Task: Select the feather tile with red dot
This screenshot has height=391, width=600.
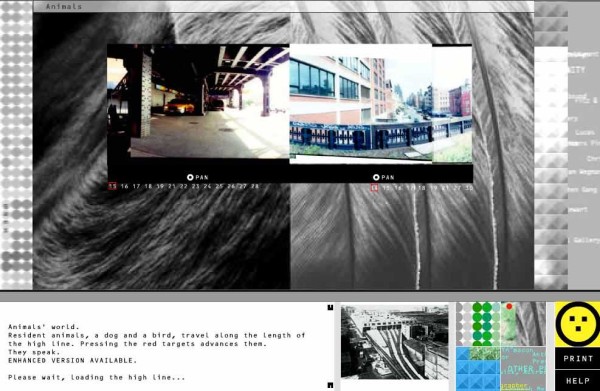Action: [x=523, y=324]
